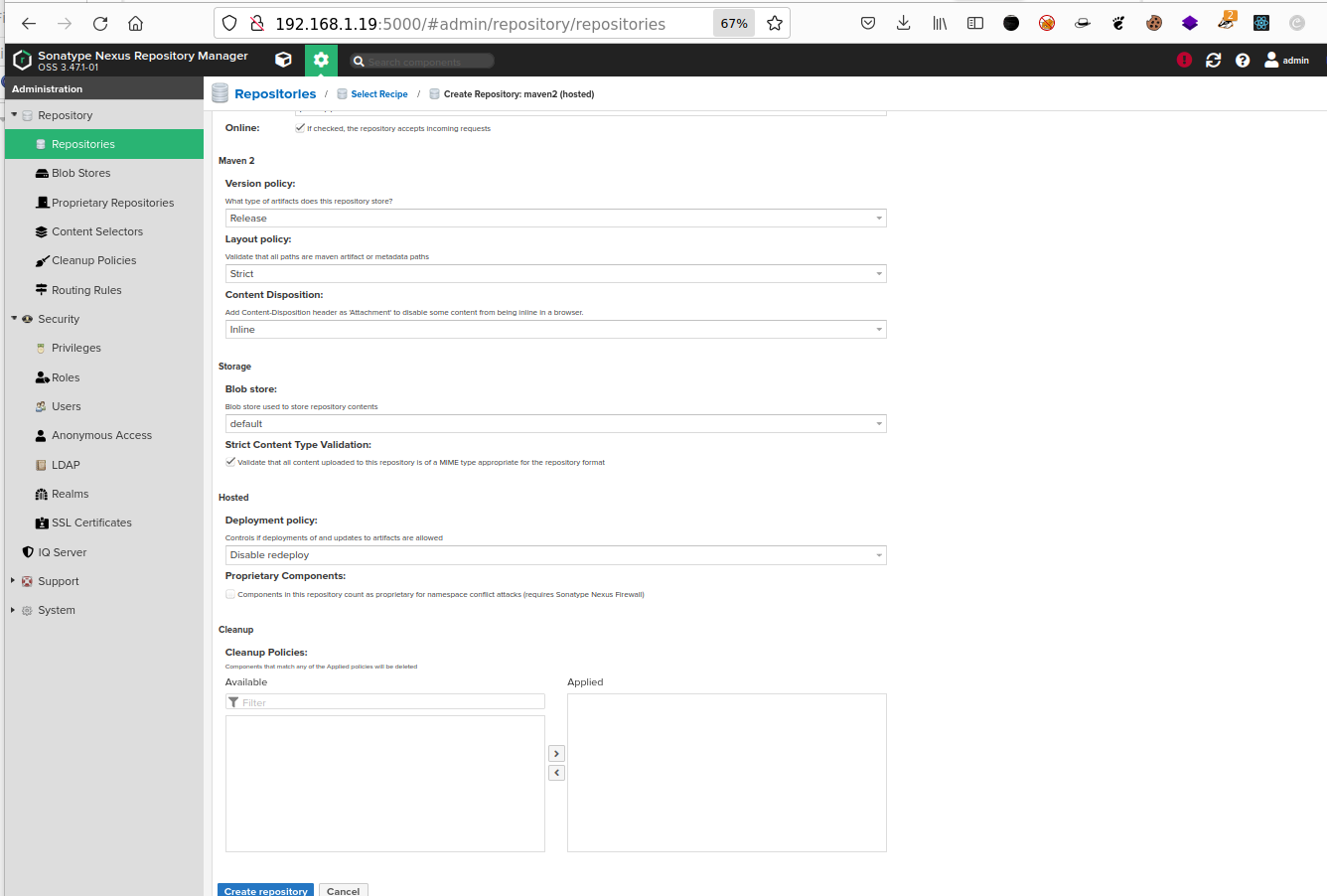Click the cleanup policies Filter field
The width and height of the screenshot is (1327, 896).
point(385,702)
